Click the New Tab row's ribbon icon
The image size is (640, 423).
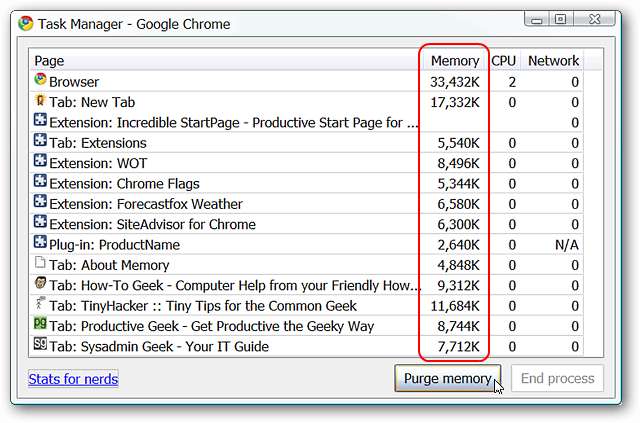click(40, 101)
